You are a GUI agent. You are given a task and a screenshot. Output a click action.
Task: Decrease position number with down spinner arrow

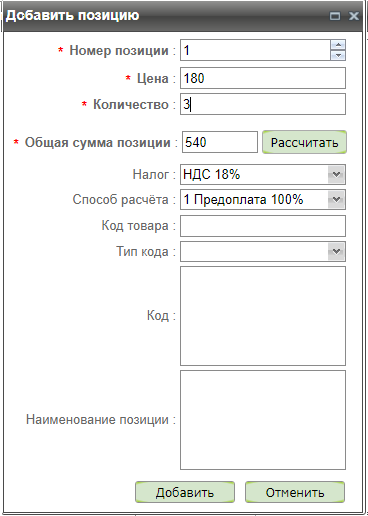338,55
